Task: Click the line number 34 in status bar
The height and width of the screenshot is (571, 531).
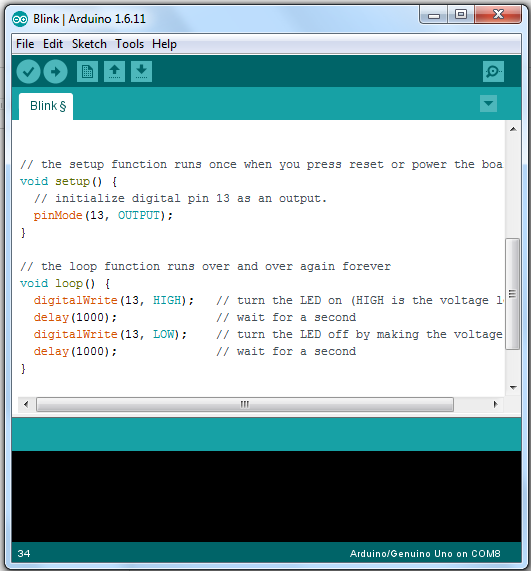Action: pyautogui.click(x=24, y=554)
